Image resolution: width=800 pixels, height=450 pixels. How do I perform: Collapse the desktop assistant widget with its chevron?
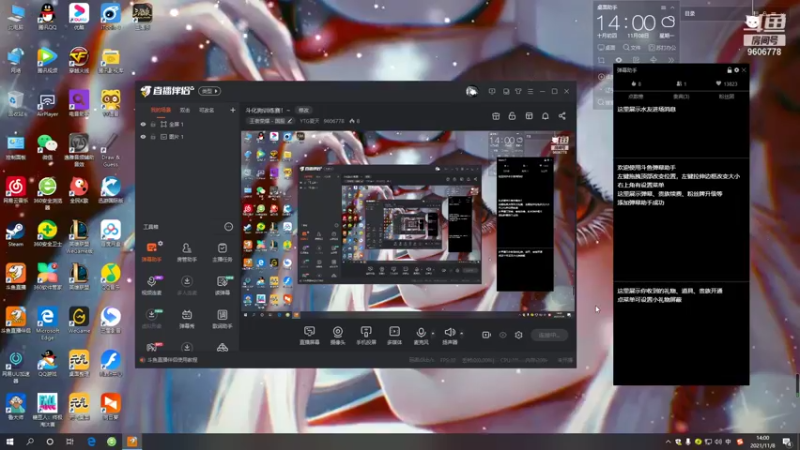(672, 8)
